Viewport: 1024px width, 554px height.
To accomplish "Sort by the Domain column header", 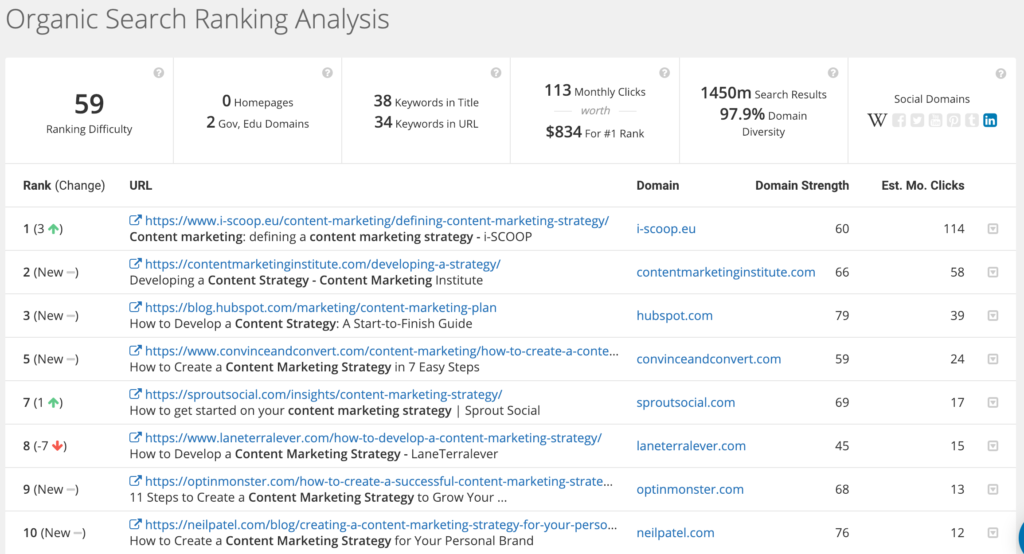I will pos(658,186).
